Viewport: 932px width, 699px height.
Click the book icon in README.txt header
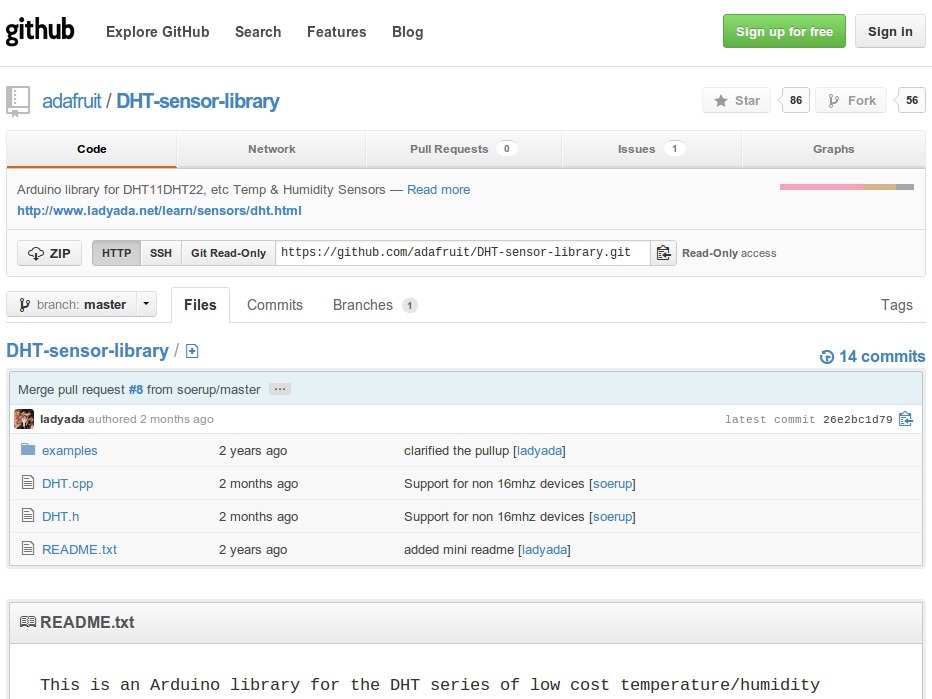coord(27,622)
